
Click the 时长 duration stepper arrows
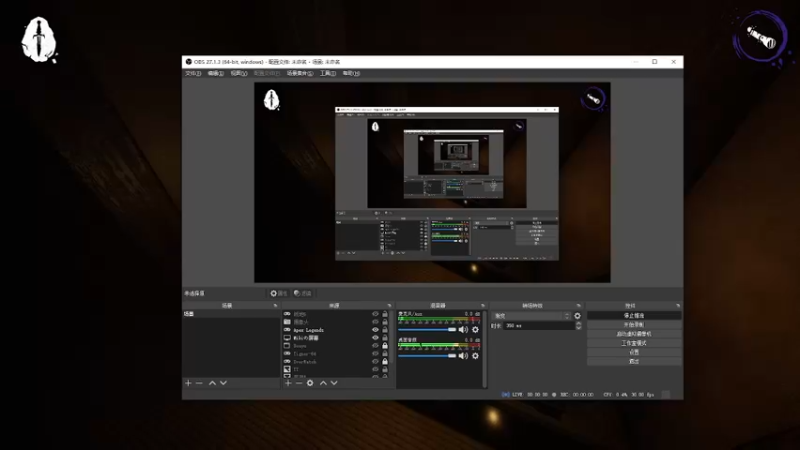point(578,326)
